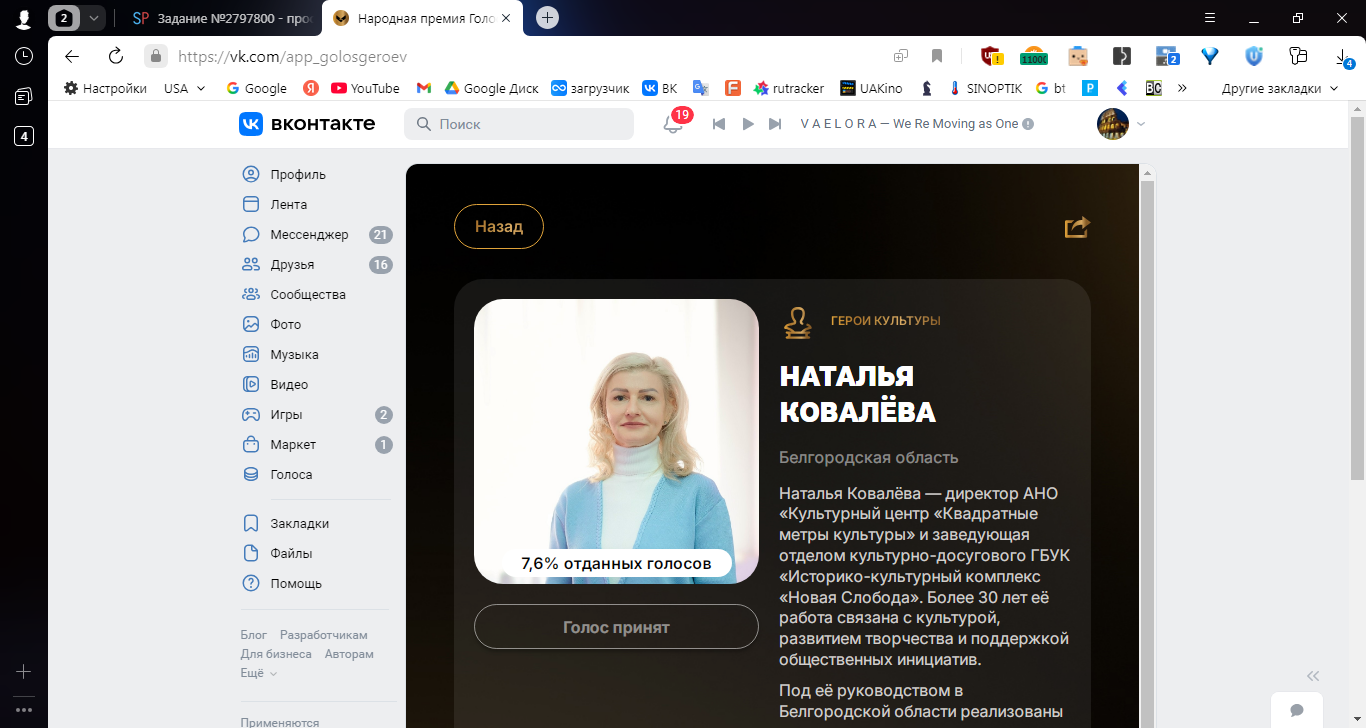Open Музыка in the VK sidebar
The height and width of the screenshot is (728, 1366).
coord(294,355)
